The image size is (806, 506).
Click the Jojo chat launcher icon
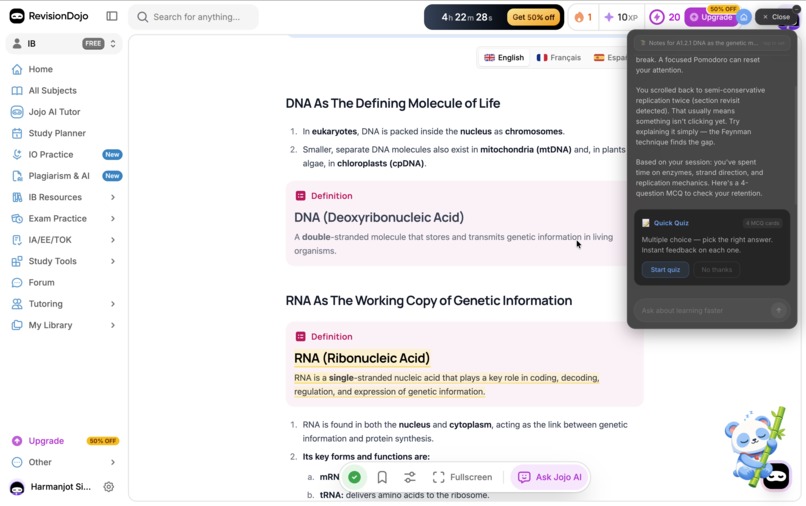click(776, 476)
